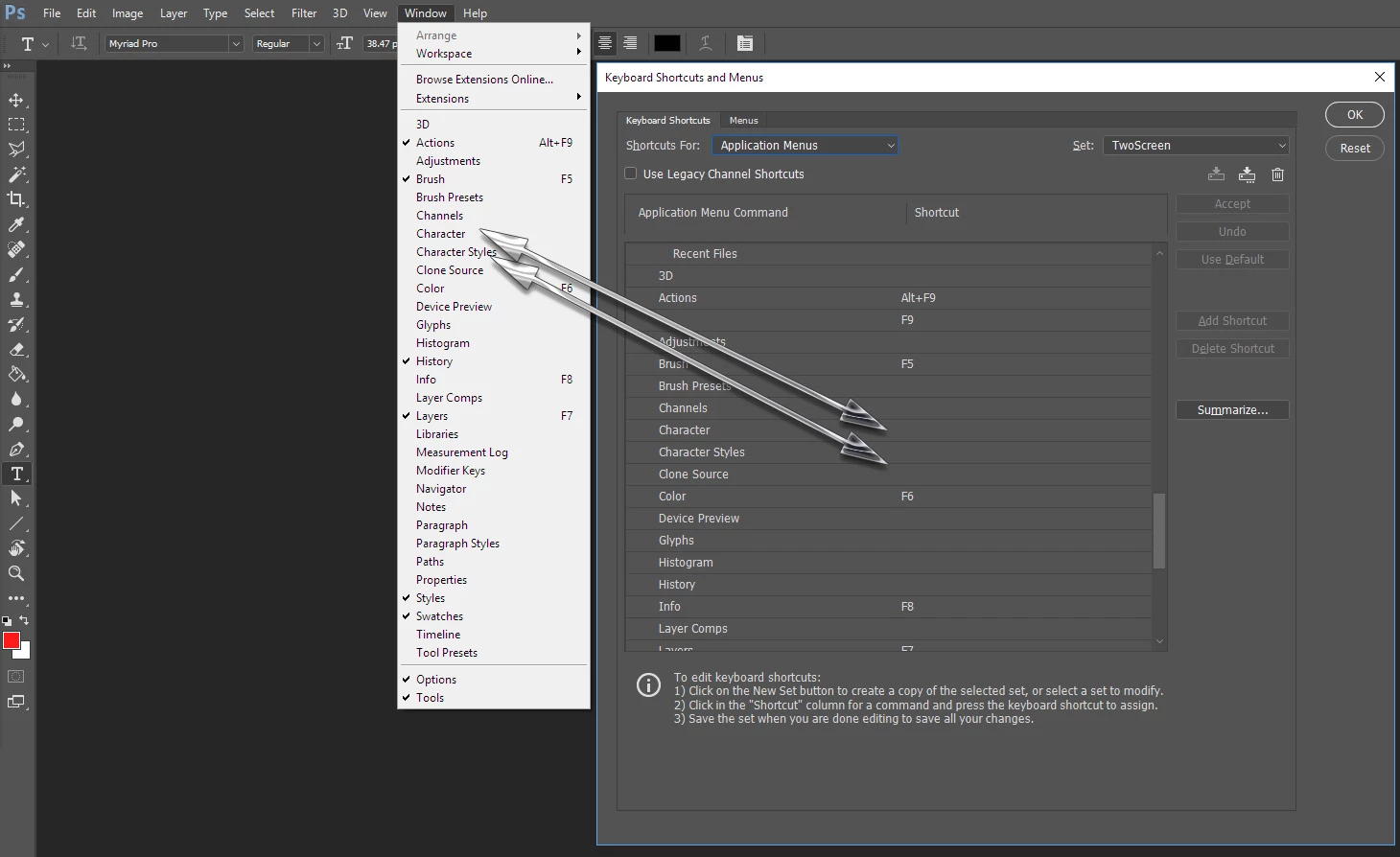Select the Eraser tool
Screen dimensions: 1400x857
pos(16,349)
